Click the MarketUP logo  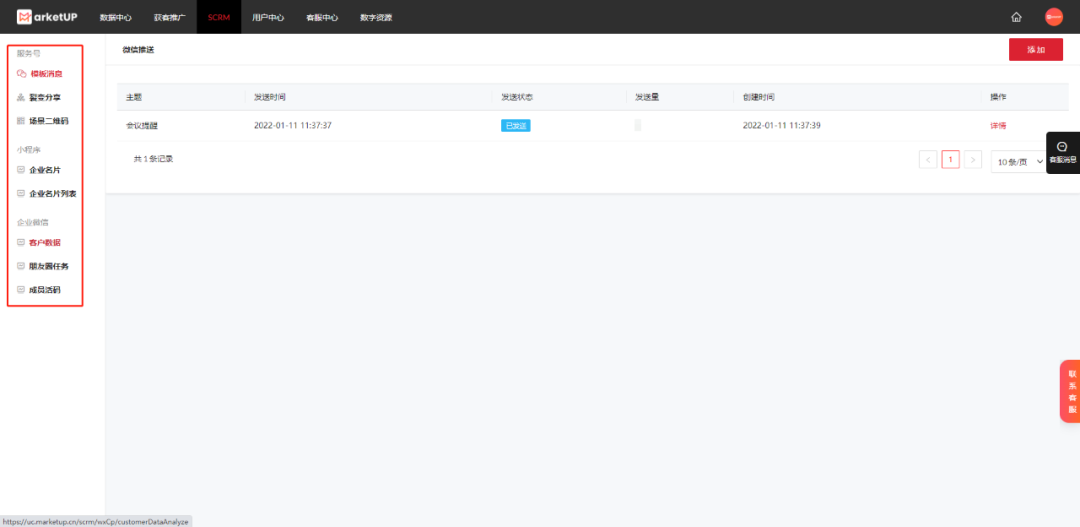click(x=47, y=17)
